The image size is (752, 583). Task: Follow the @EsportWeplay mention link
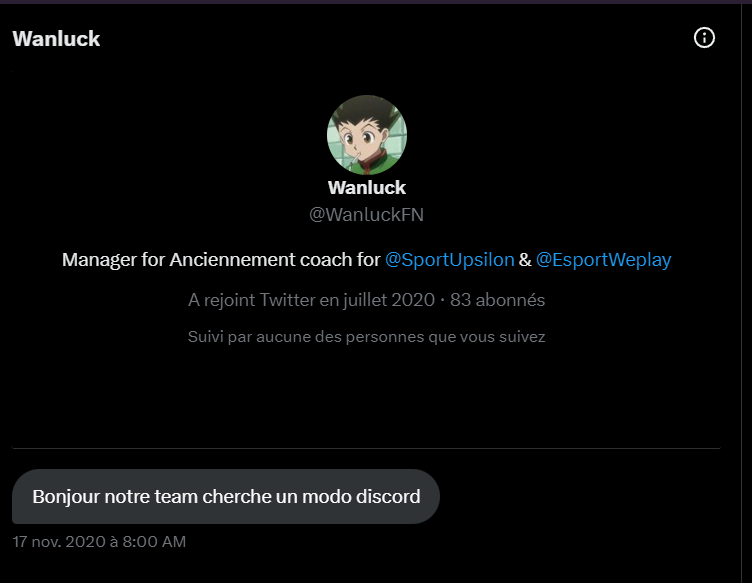[x=603, y=259]
